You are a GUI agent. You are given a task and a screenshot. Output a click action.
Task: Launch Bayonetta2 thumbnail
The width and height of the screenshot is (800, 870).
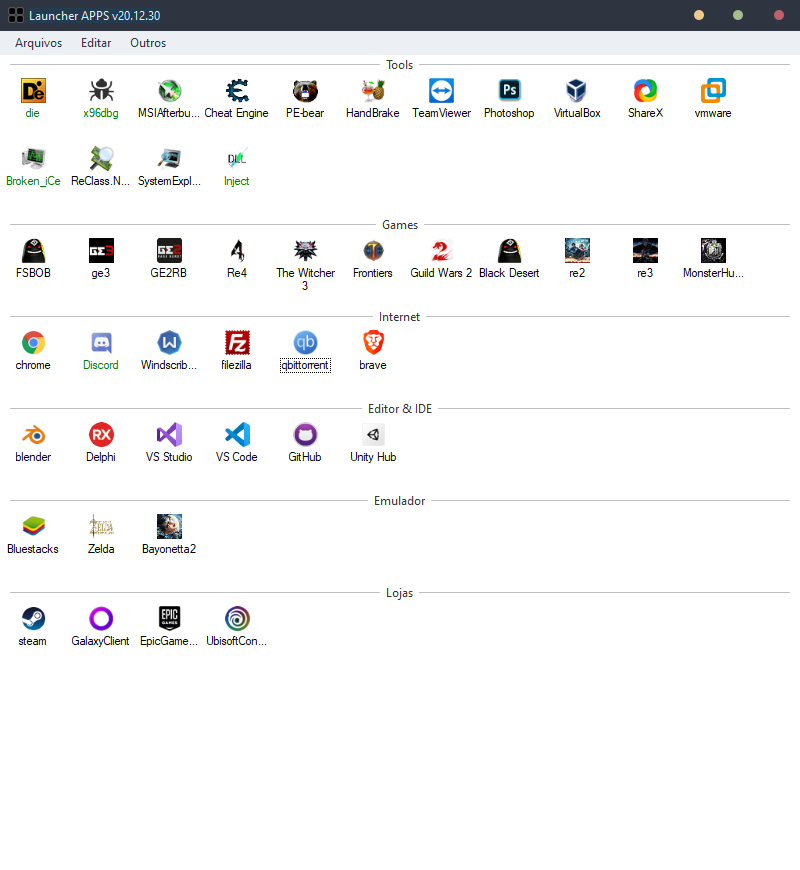coord(169,527)
